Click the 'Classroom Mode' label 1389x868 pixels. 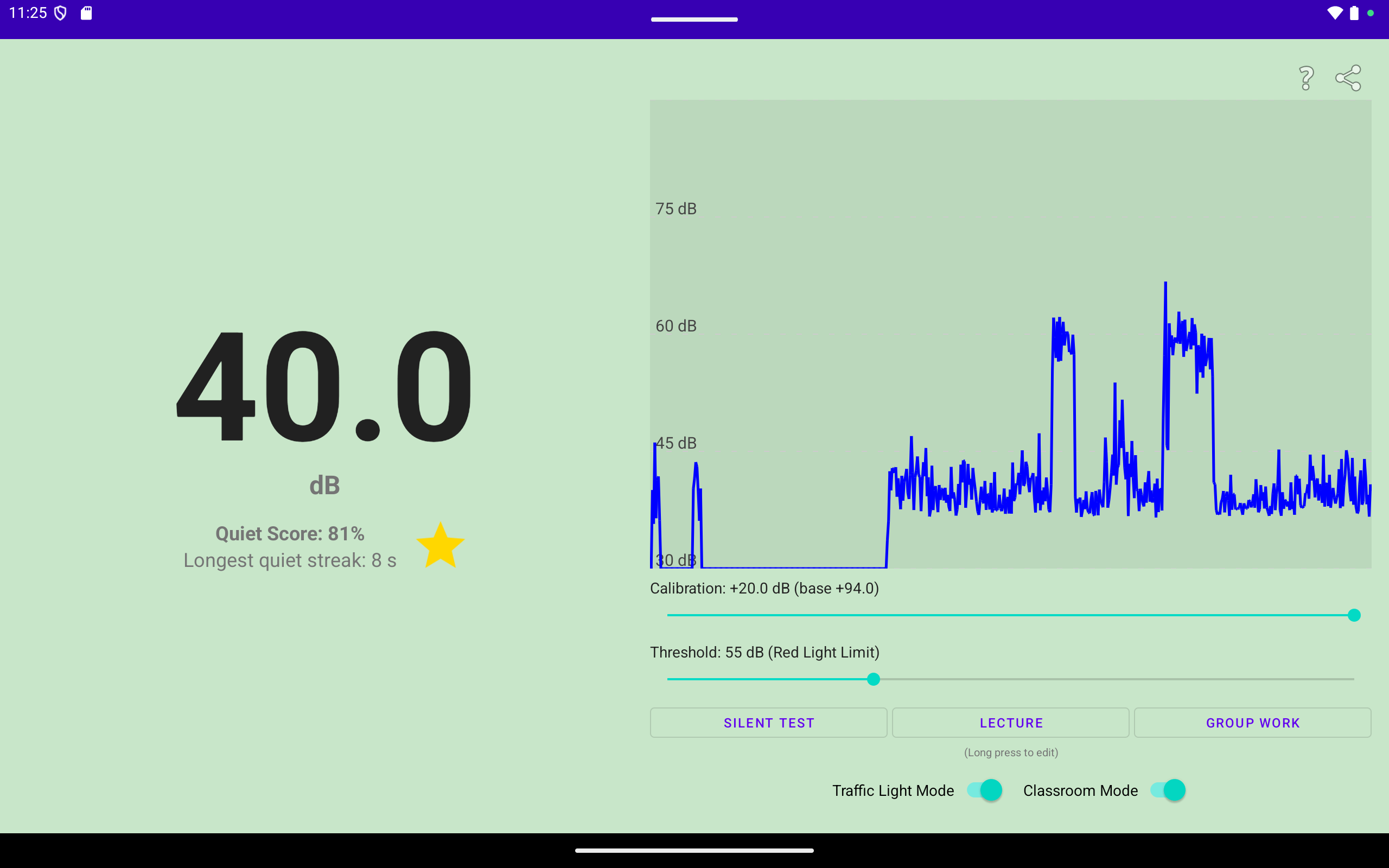[1080, 791]
